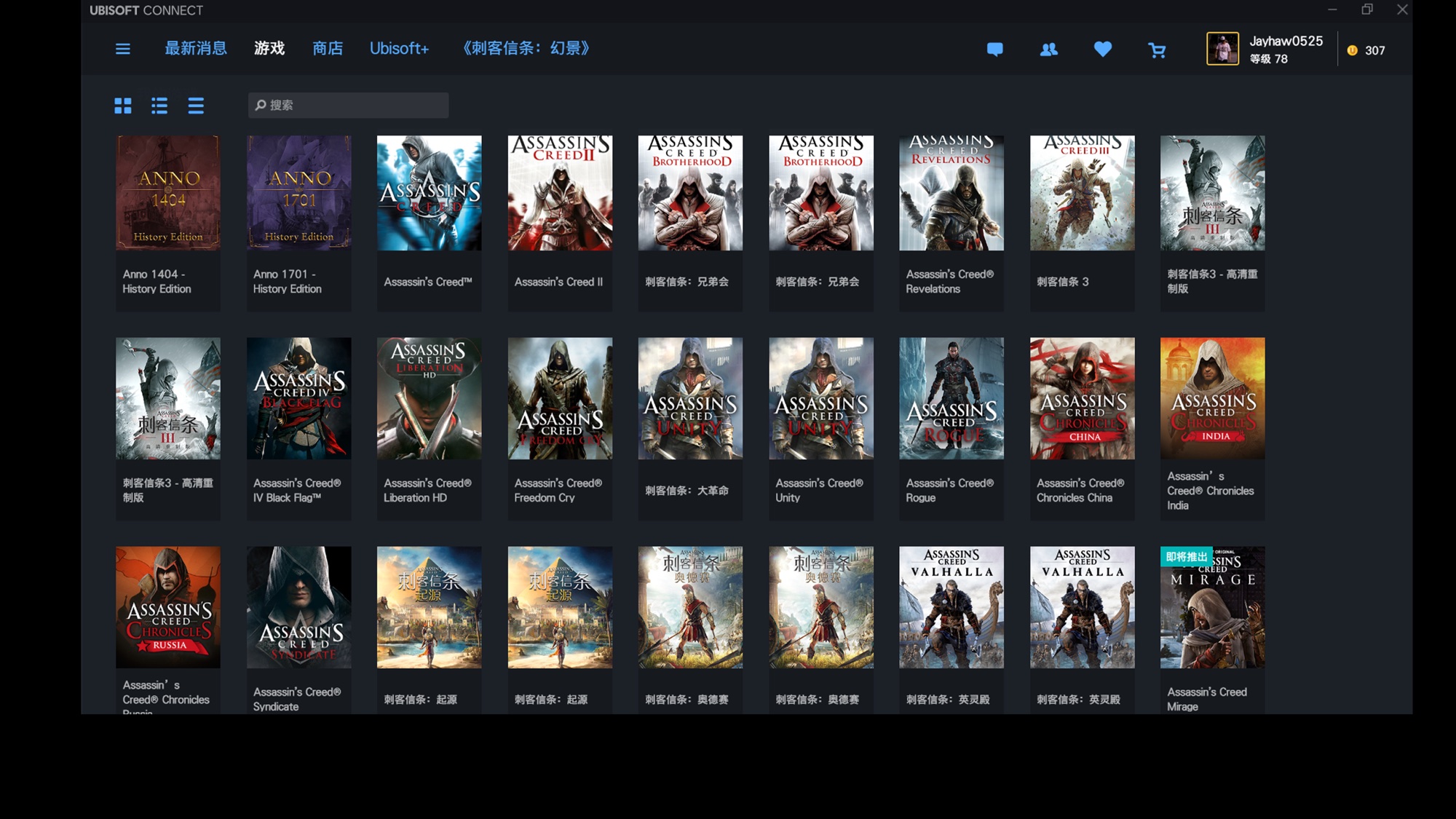Switch to grid tile view

123,106
